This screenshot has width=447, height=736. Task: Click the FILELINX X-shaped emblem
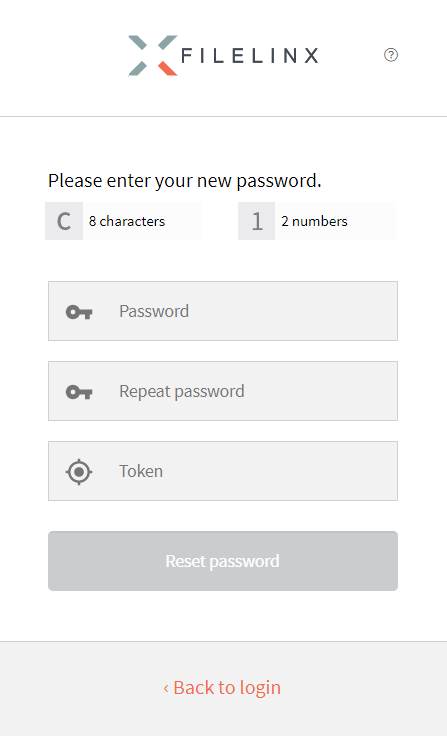[x=153, y=55]
